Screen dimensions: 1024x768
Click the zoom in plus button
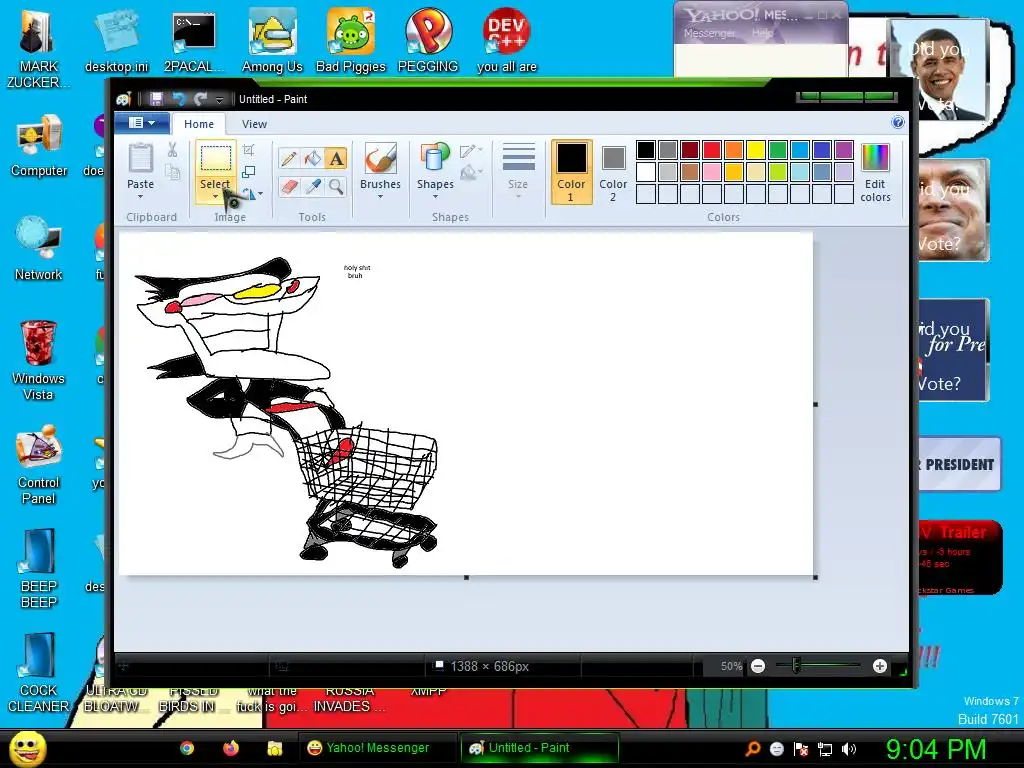point(880,666)
